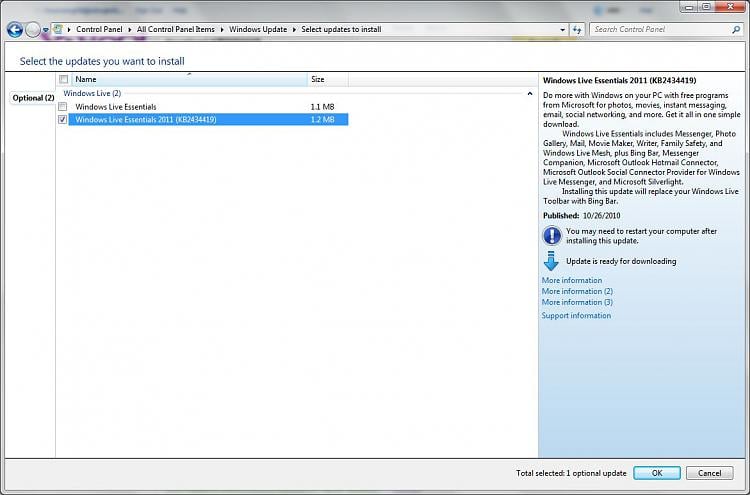Toggle the select-all checkbox in header
The height and width of the screenshot is (495, 750).
(63, 79)
